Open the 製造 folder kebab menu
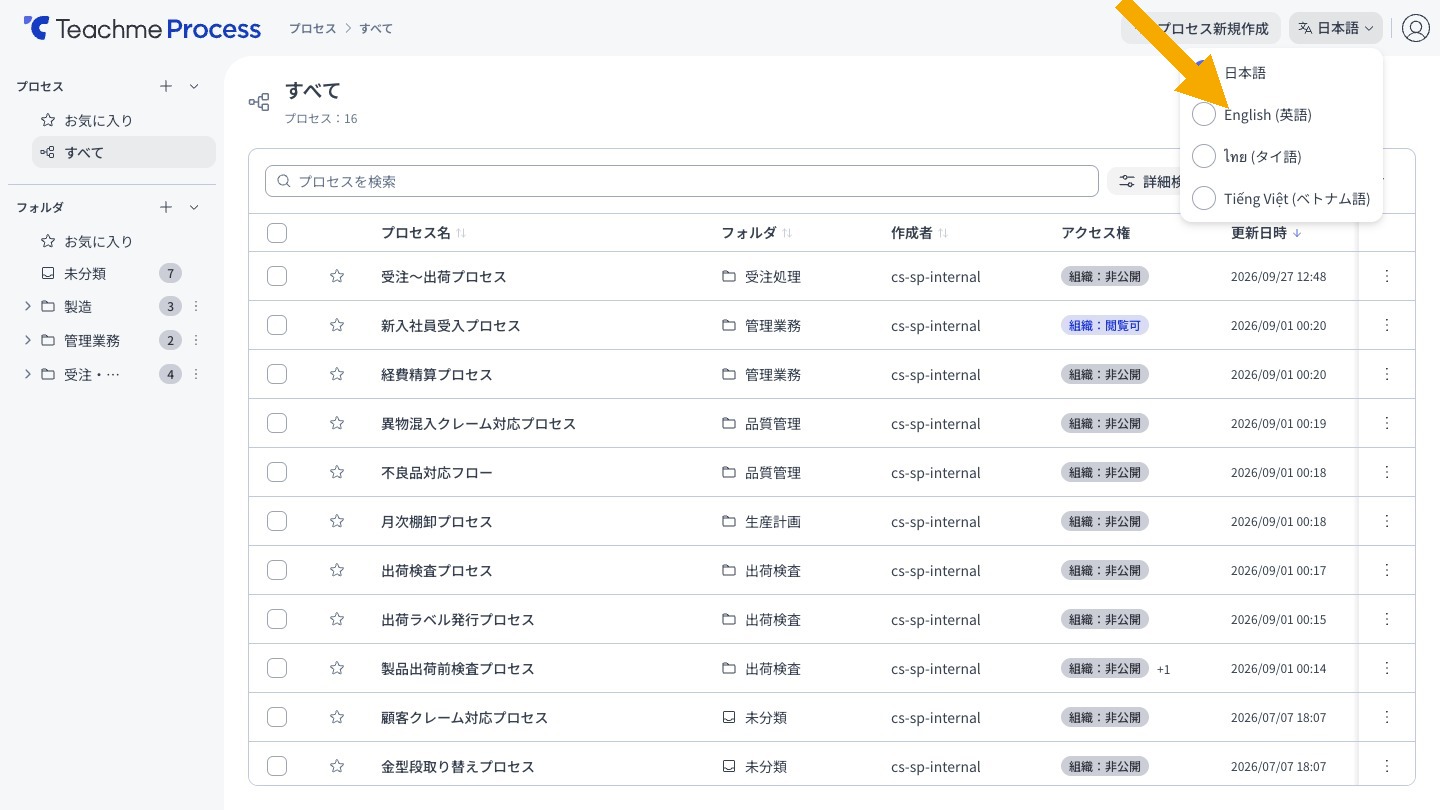 196,306
